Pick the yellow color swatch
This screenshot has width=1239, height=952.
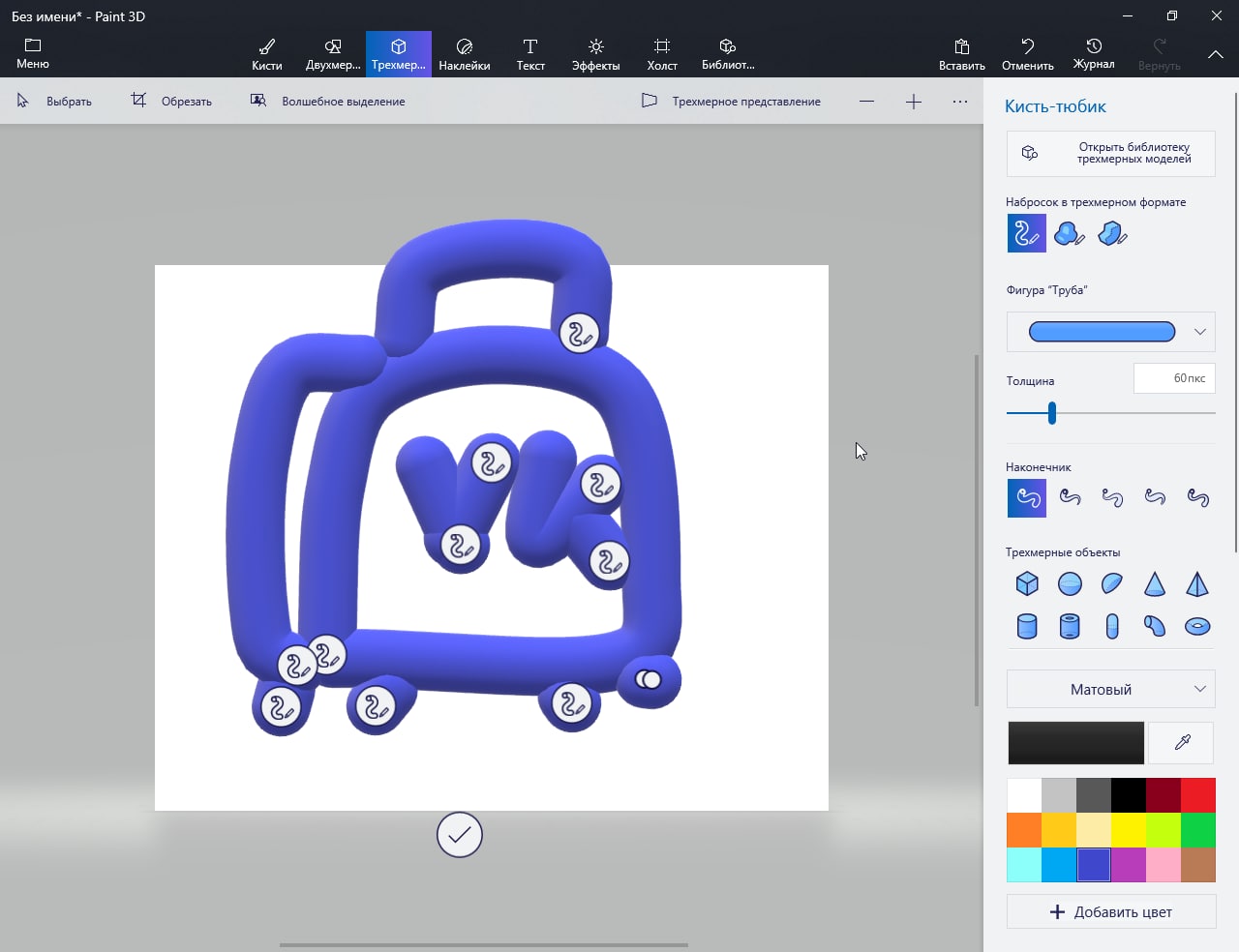1129,830
